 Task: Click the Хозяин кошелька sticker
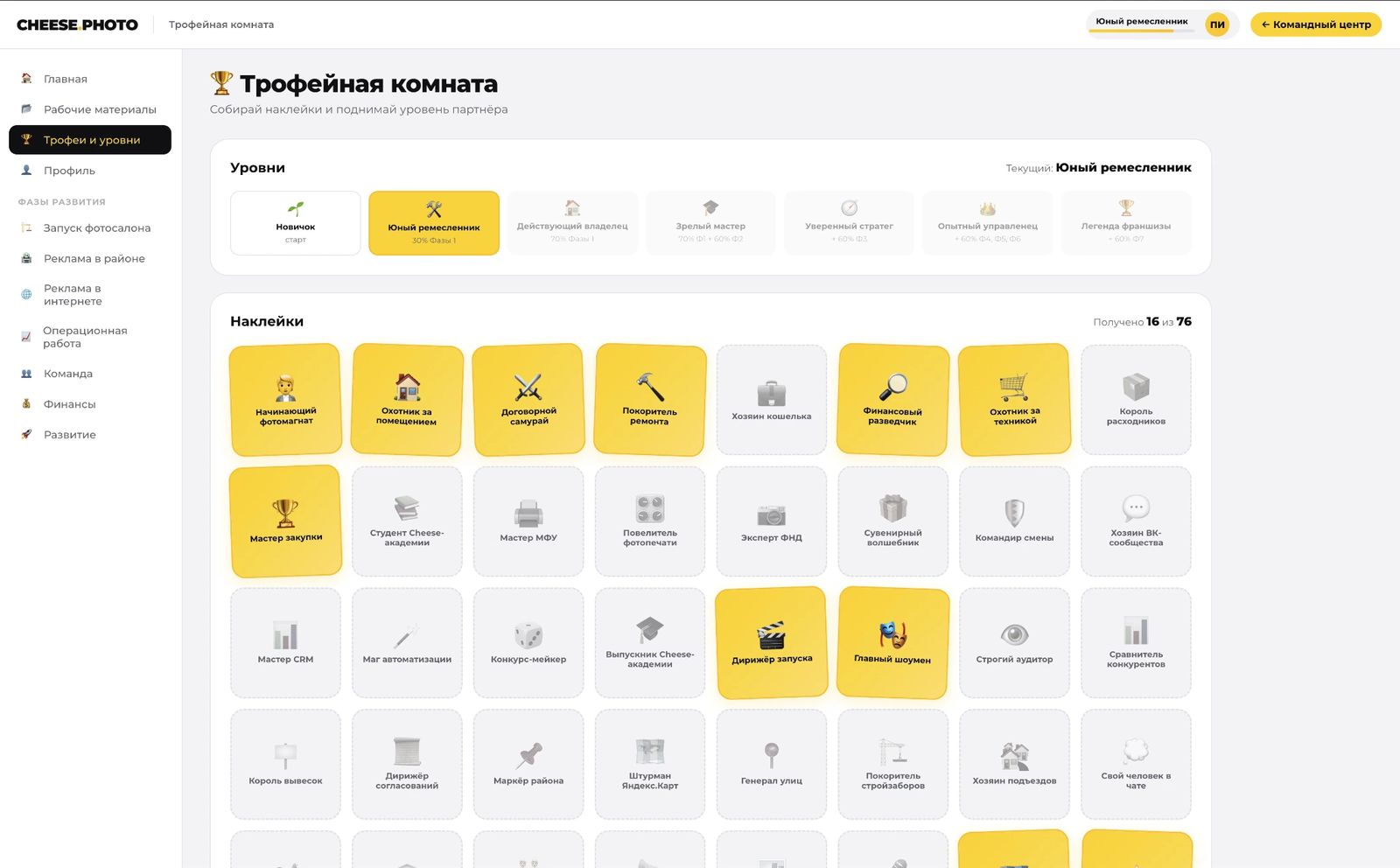(x=772, y=400)
